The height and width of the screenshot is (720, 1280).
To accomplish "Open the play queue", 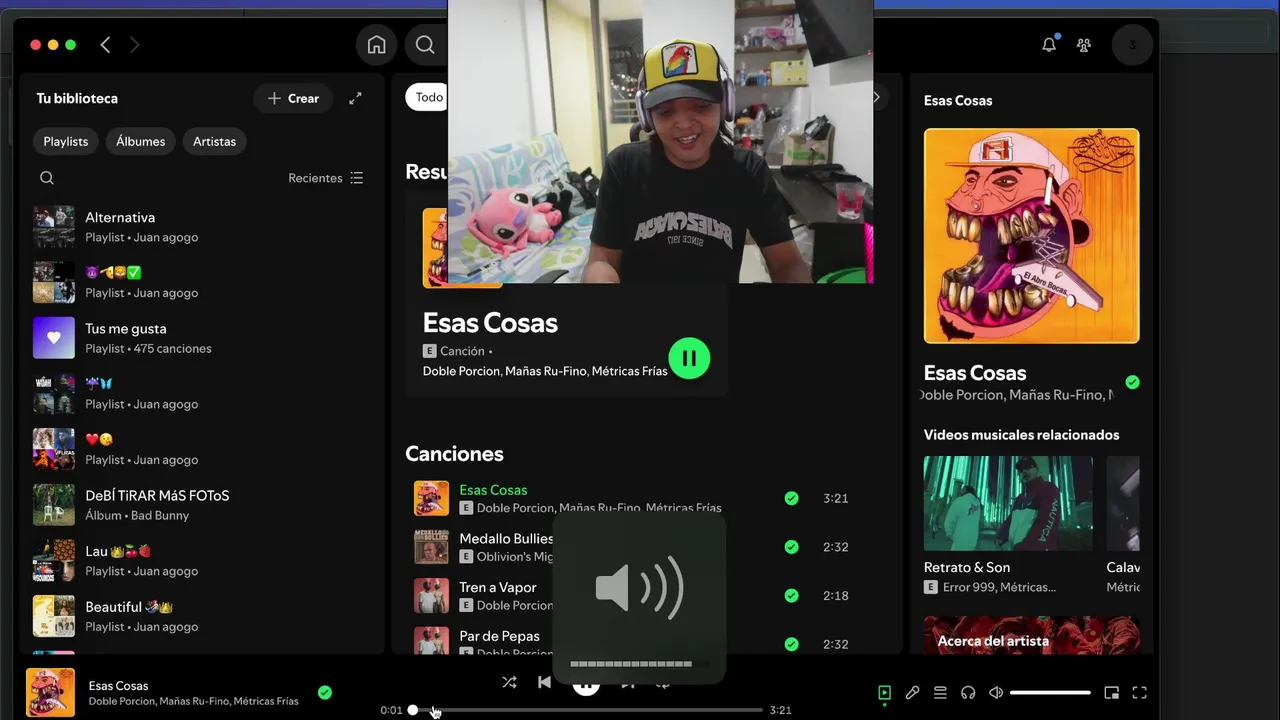I will 940,692.
